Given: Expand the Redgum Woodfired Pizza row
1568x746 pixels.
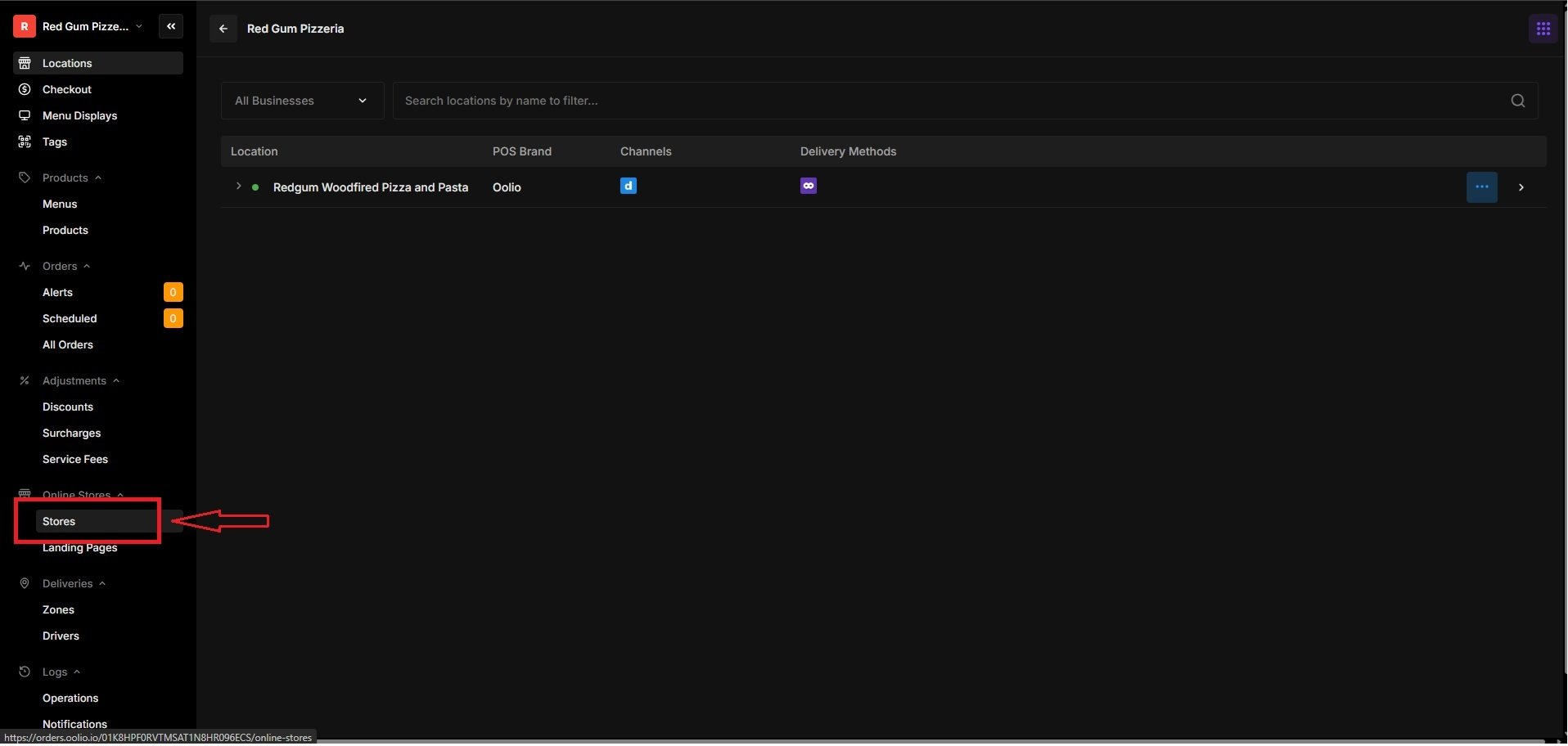Looking at the screenshot, I should [x=237, y=186].
